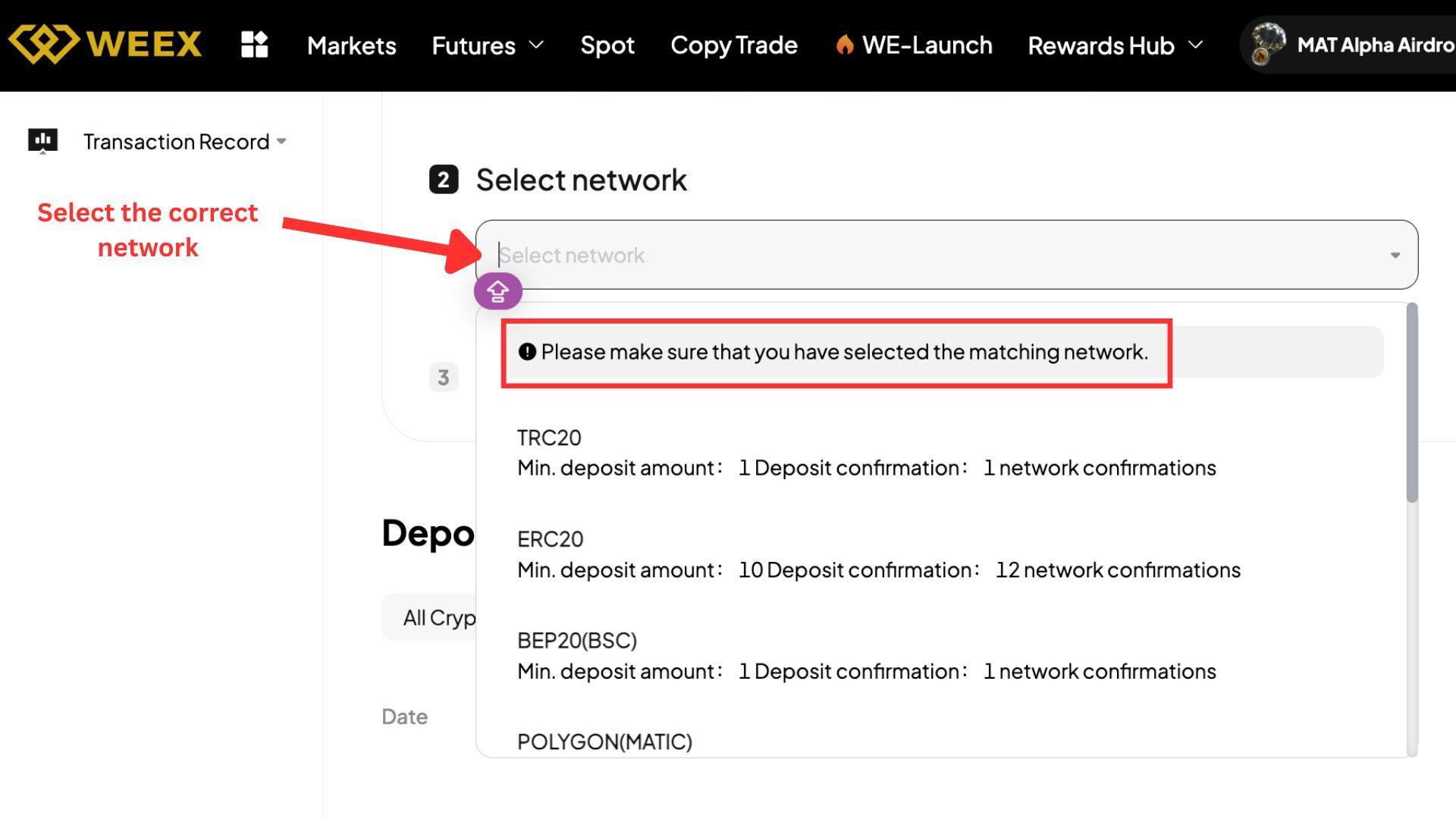
Task: Open the Markets menu item
Action: (x=351, y=45)
